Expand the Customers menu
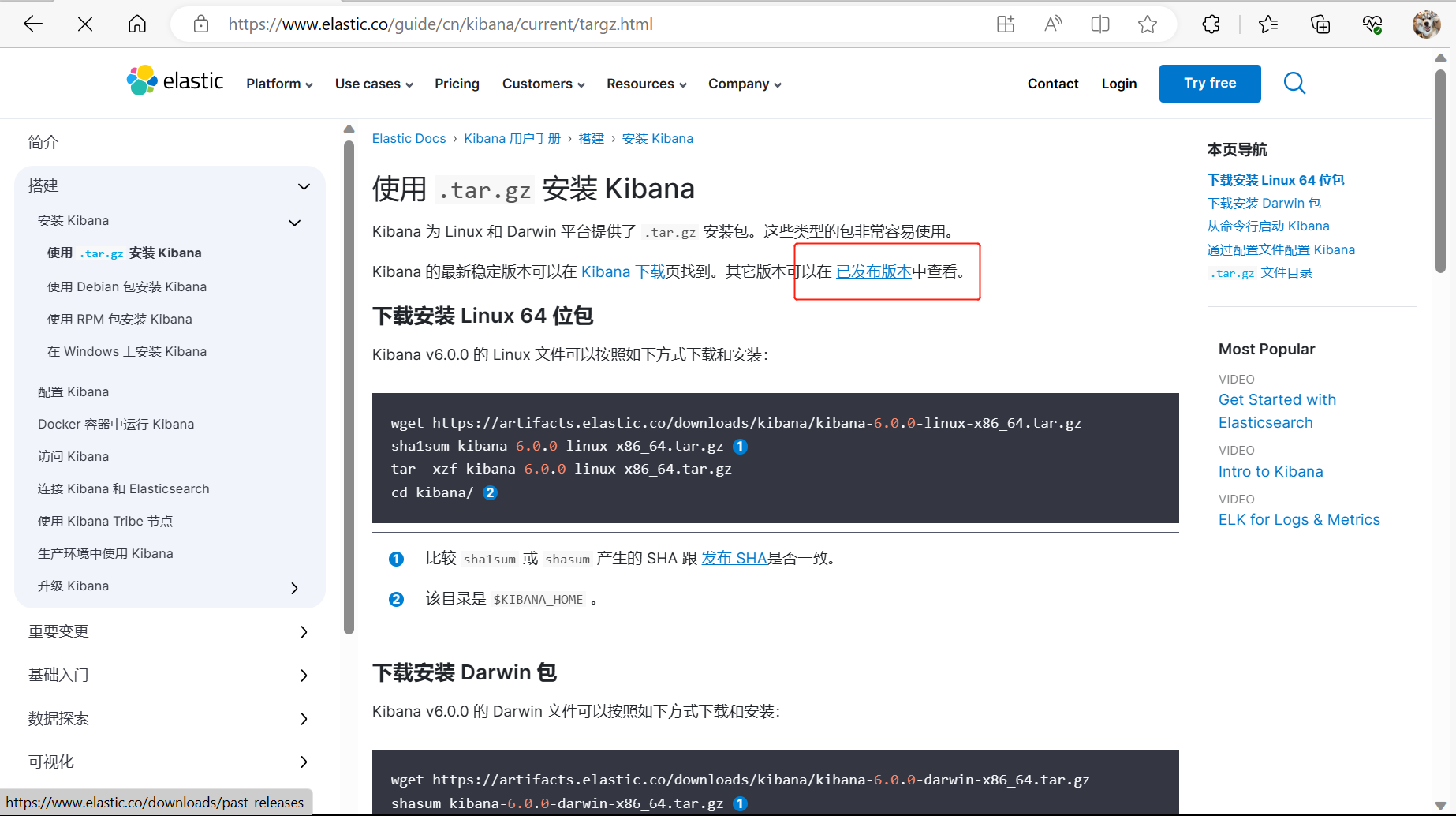The height and width of the screenshot is (816, 1456). [x=543, y=84]
